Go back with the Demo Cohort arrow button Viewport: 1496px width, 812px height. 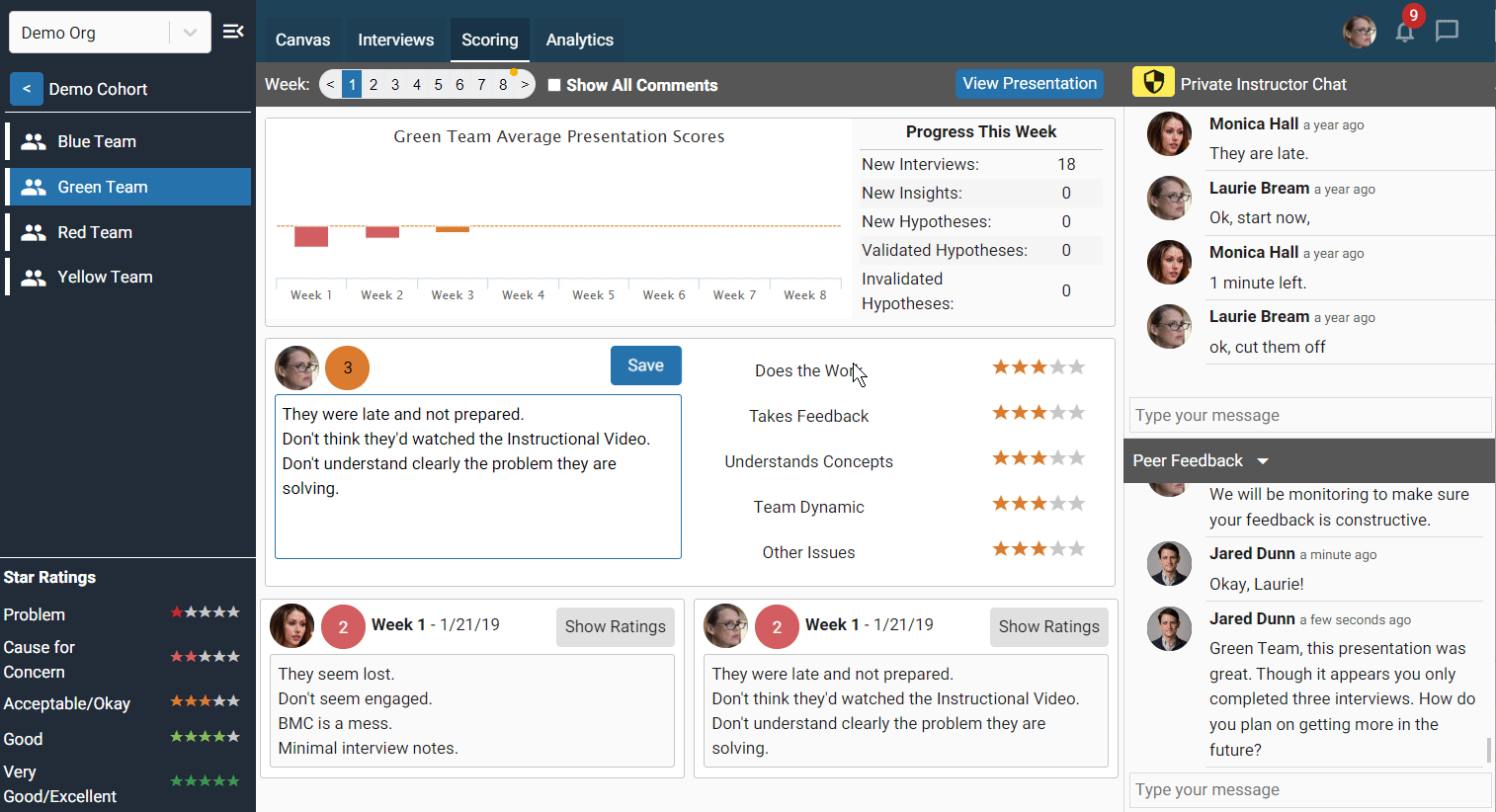[x=27, y=89]
